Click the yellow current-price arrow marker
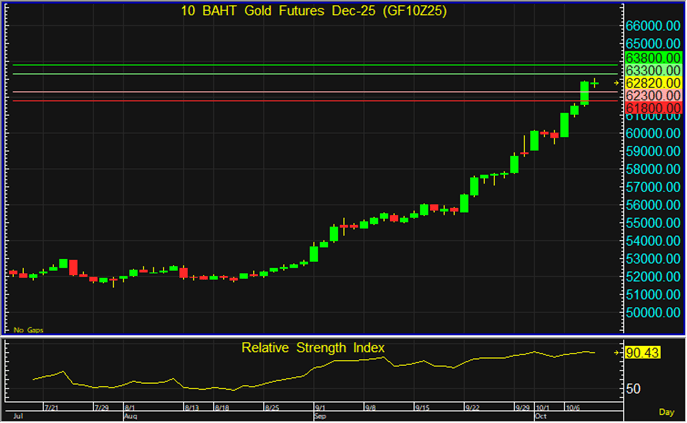 click(616, 82)
